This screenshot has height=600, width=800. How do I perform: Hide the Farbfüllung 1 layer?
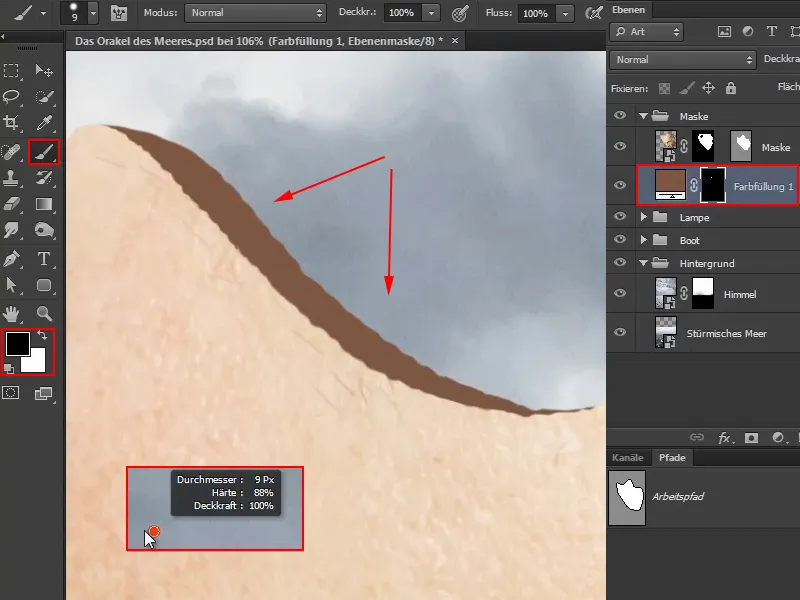620,185
